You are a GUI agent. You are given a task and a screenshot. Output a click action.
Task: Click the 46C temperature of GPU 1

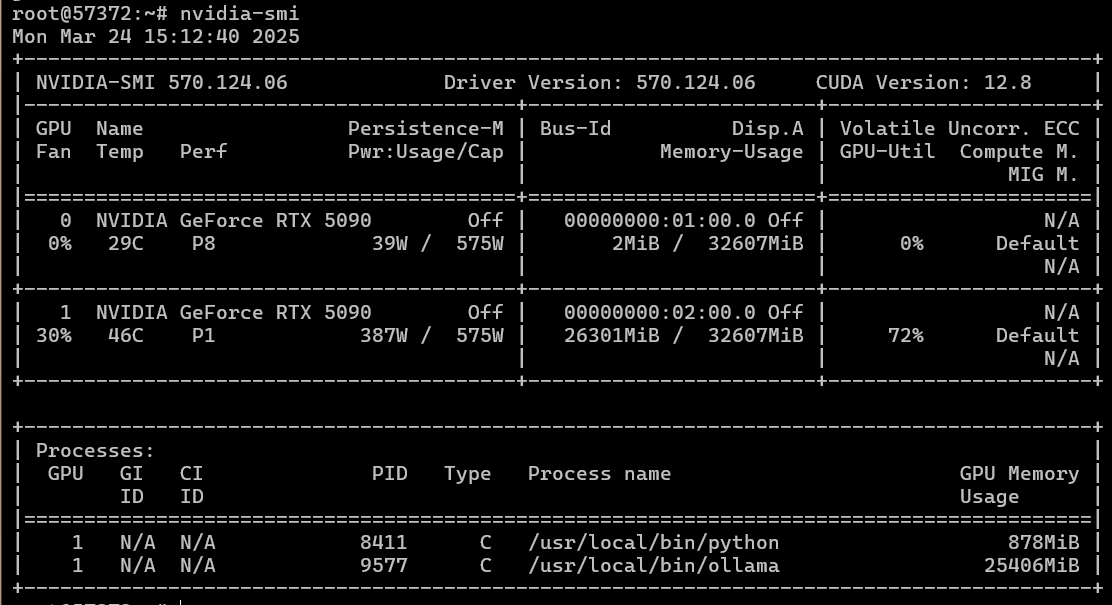tap(125, 335)
